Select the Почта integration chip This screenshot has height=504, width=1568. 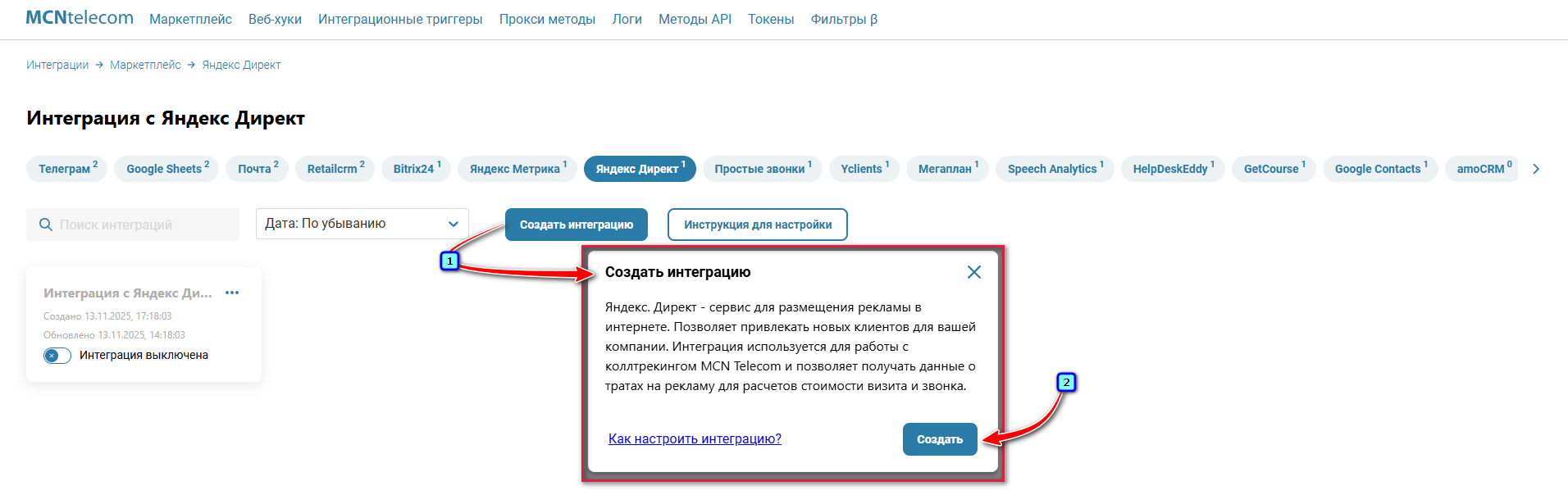(258, 169)
